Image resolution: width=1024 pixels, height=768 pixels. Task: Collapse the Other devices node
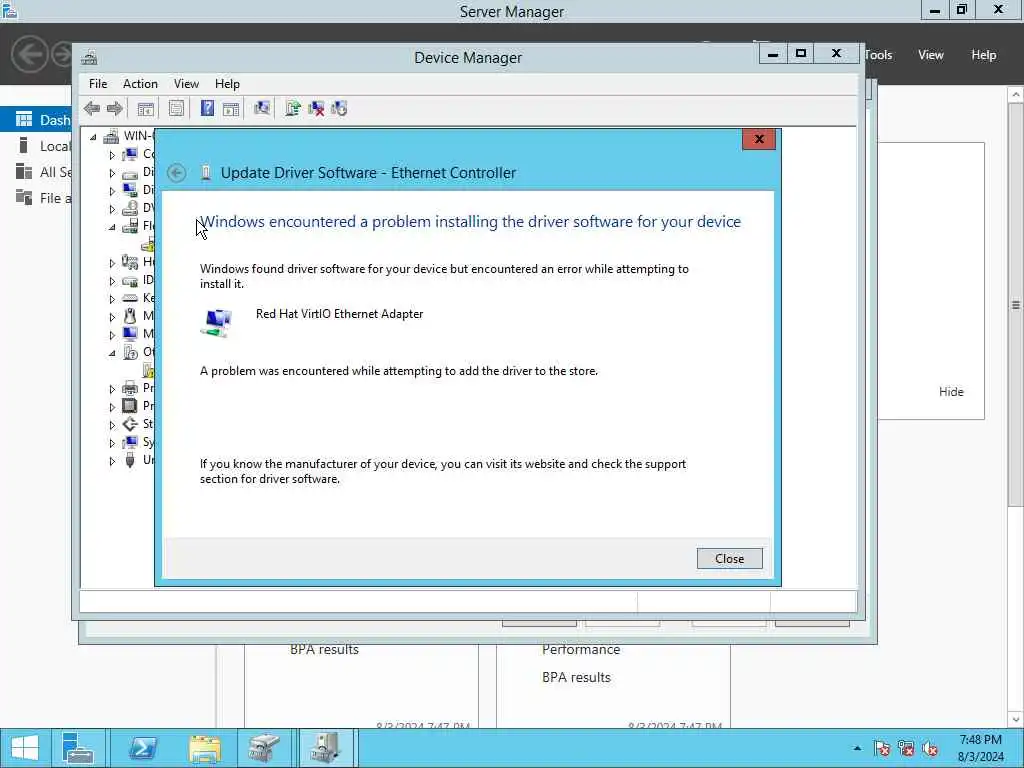tap(112, 353)
